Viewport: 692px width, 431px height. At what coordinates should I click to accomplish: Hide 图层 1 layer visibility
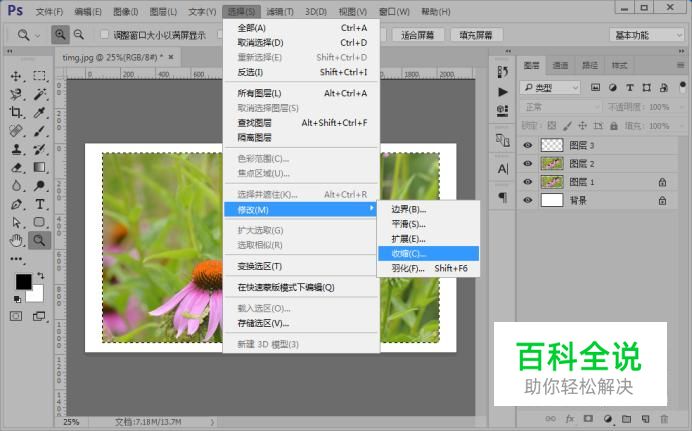pos(527,182)
